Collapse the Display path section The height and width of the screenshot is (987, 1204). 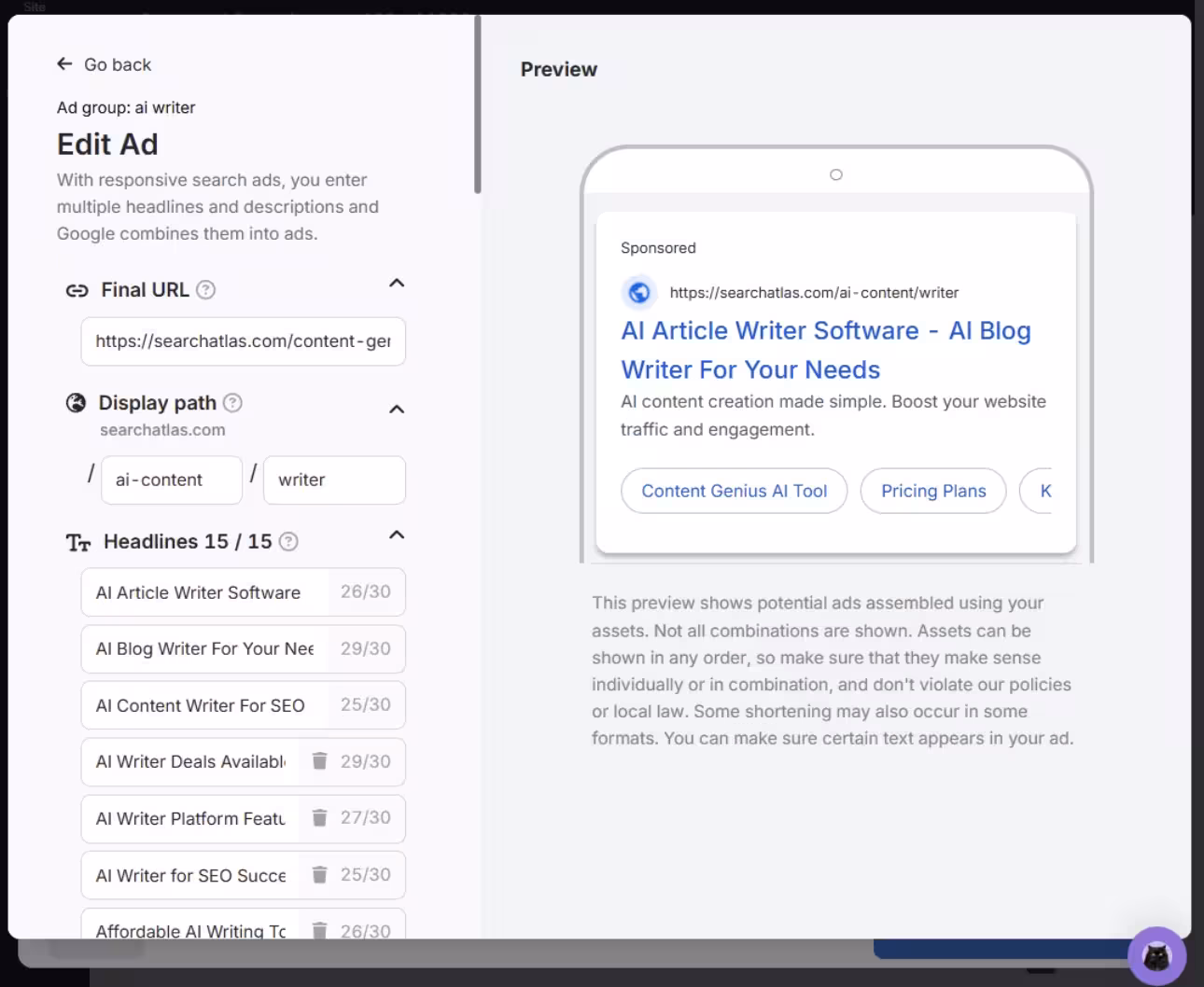pos(397,409)
